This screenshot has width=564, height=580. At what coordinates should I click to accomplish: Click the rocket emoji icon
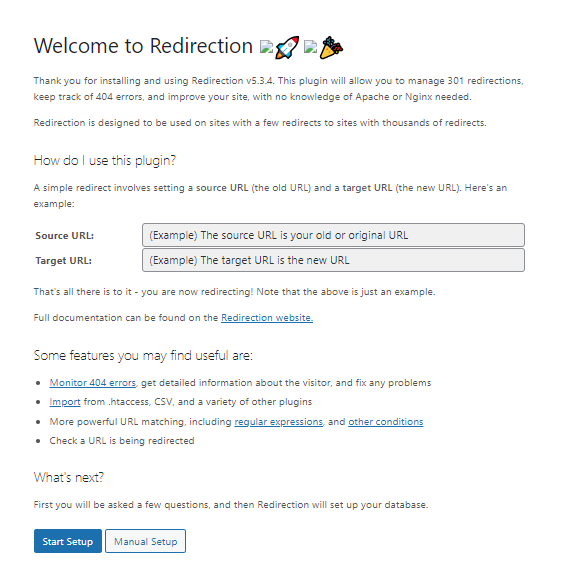pyautogui.click(x=287, y=47)
